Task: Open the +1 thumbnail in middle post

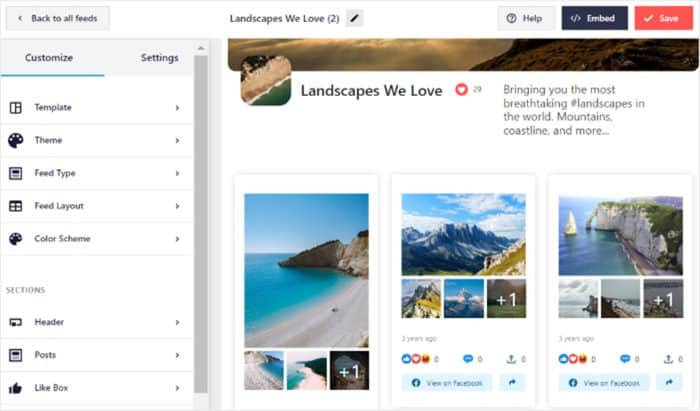Action: [506, 299]
